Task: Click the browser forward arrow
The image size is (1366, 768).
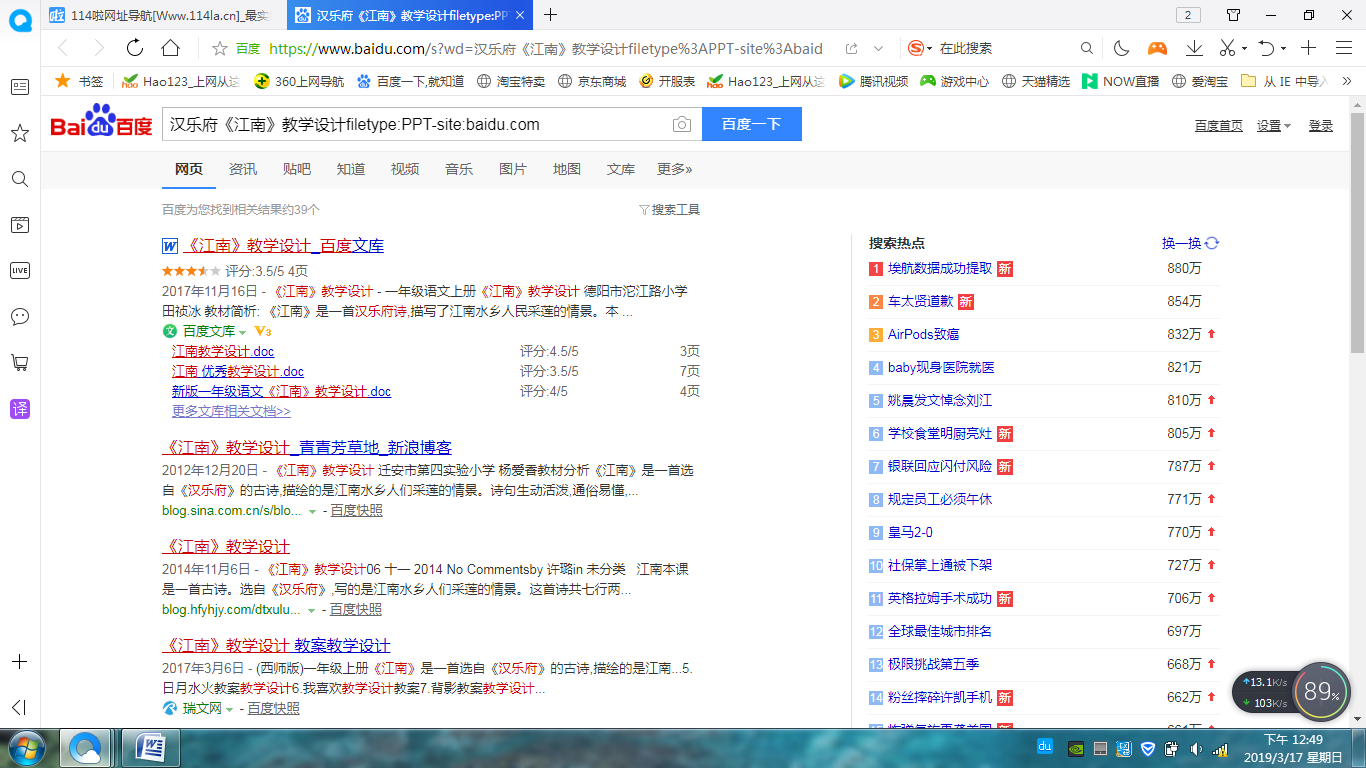Action: click(x=98, y=48)
